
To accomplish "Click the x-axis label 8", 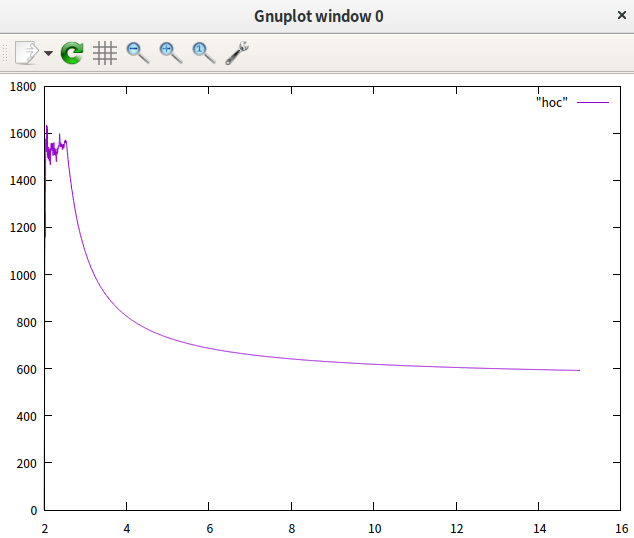I will point(292,529).
